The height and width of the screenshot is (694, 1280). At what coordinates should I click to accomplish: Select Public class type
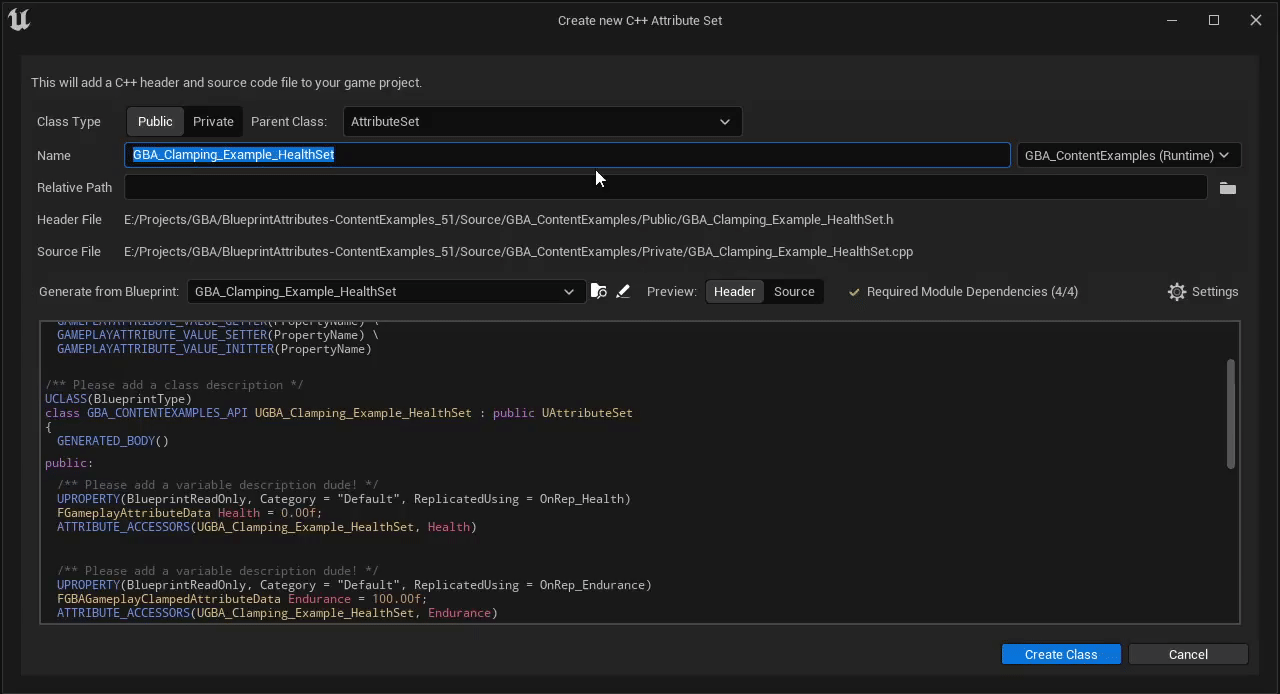pyautogui.click(x=155, y=121)
